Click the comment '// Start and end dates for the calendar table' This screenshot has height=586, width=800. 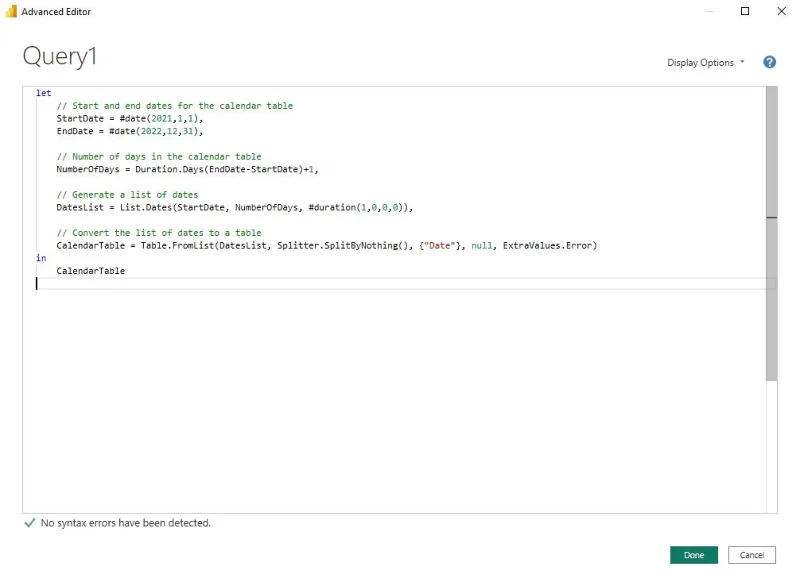pos(174,106)
